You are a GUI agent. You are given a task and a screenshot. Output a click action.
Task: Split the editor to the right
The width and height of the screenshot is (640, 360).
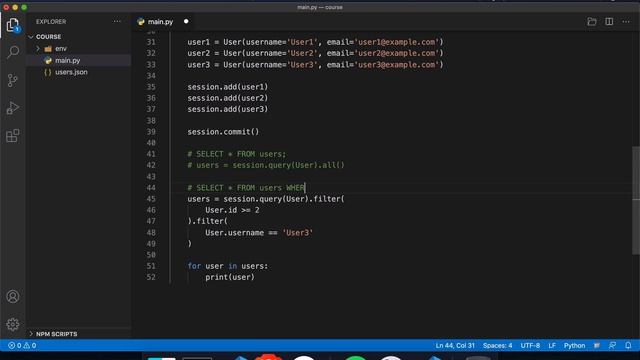coord(609,22)
